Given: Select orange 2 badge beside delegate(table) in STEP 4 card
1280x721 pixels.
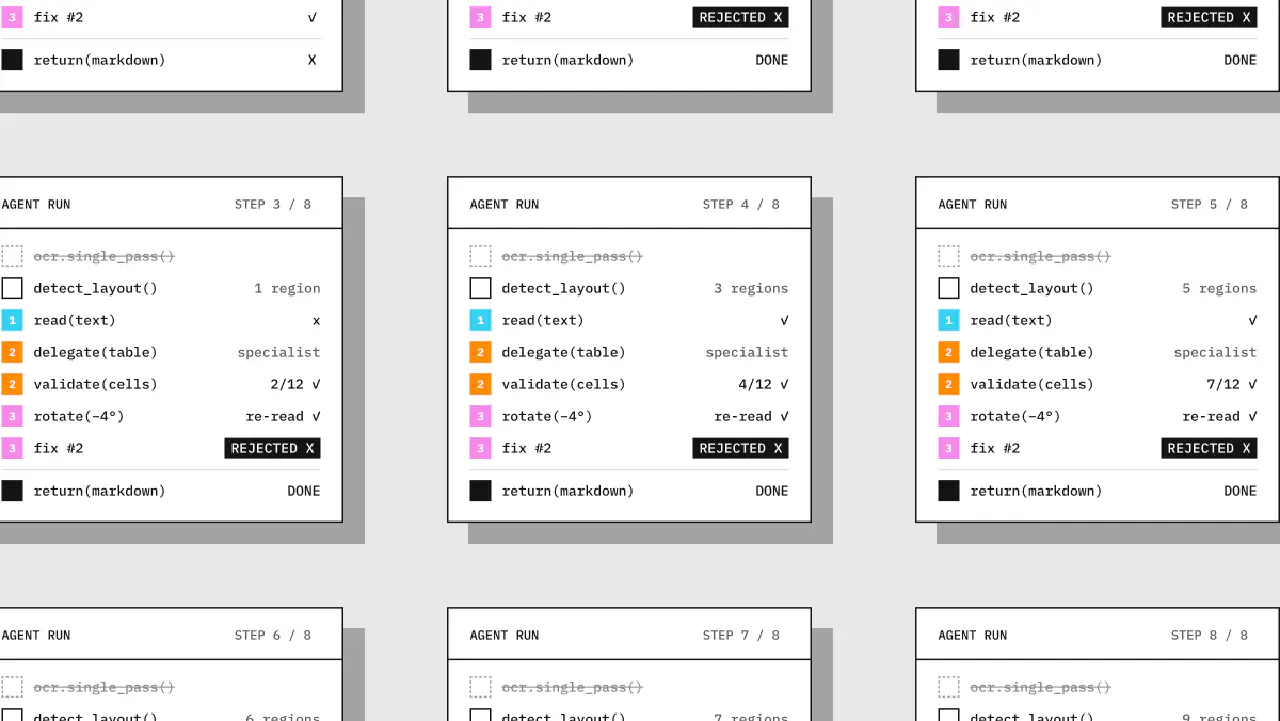Looking at the screenshot, I should pyautogui.click(x=480, y=352).
